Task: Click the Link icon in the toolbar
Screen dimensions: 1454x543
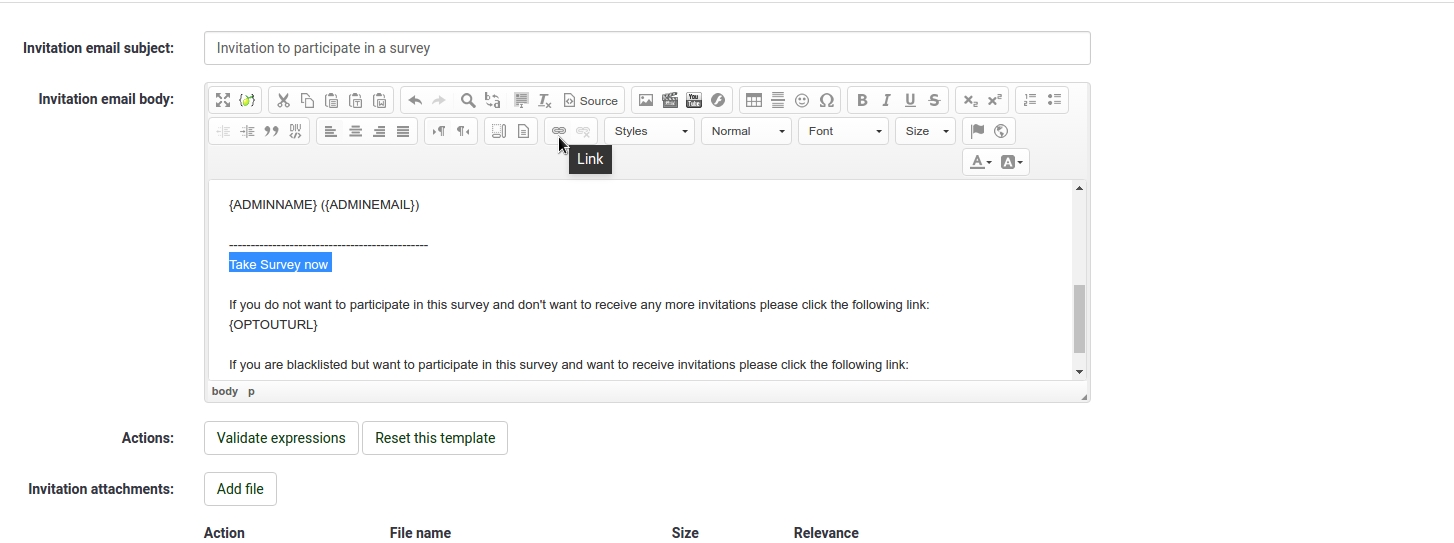Action: tap(559, 131)
